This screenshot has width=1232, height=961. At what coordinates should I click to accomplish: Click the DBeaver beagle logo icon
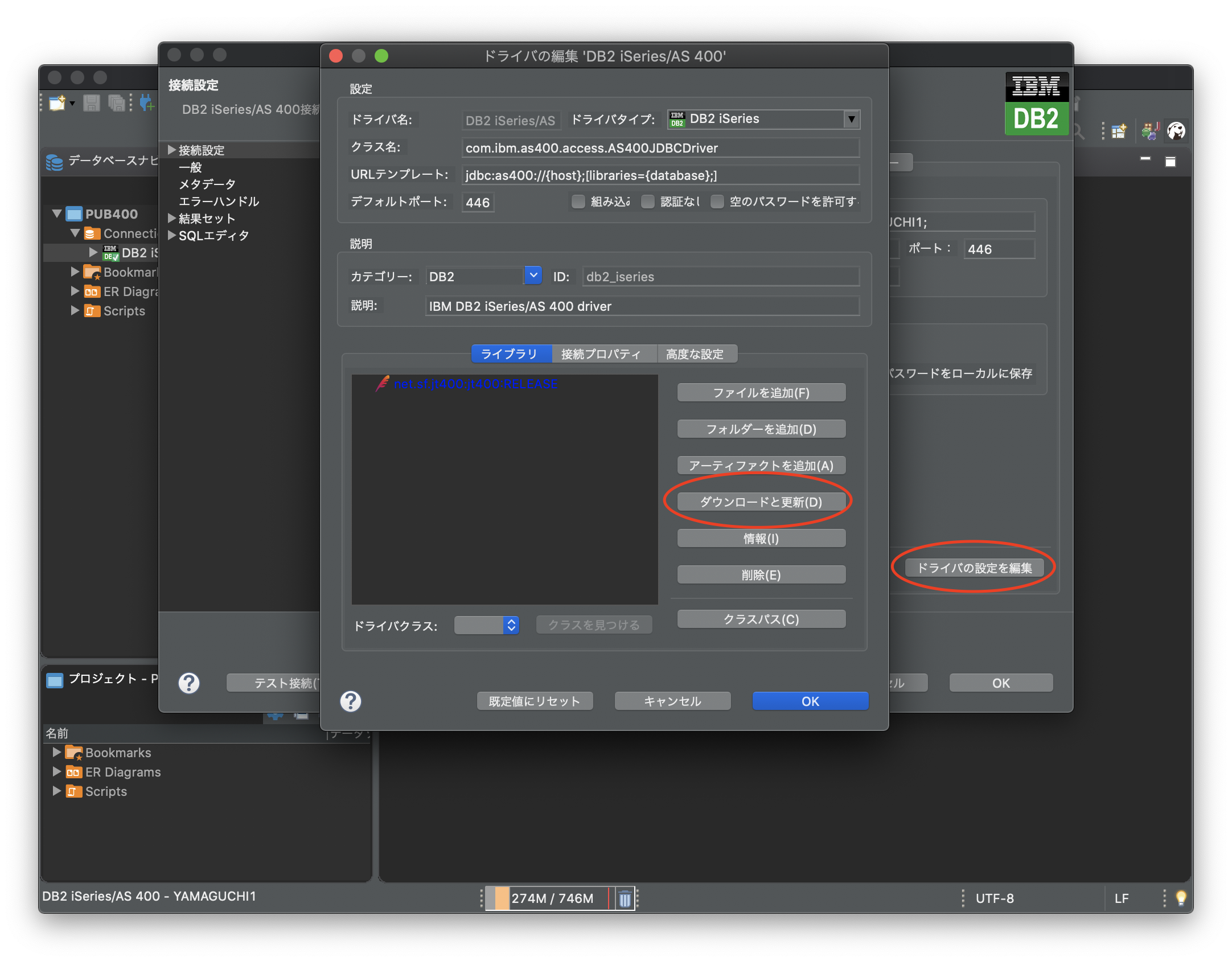tap(1177, 130)
